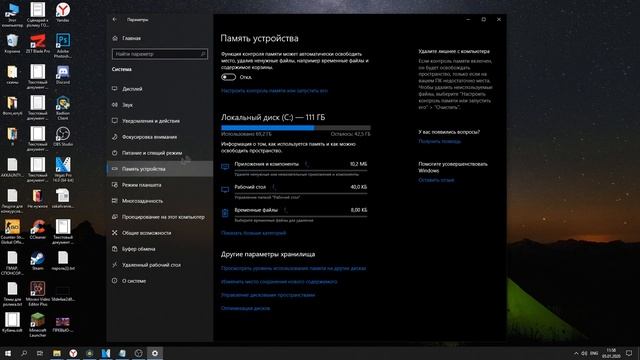Screen dimensions: 640x360
Task: Click the link to view storage on other drives
Action: 293,268
